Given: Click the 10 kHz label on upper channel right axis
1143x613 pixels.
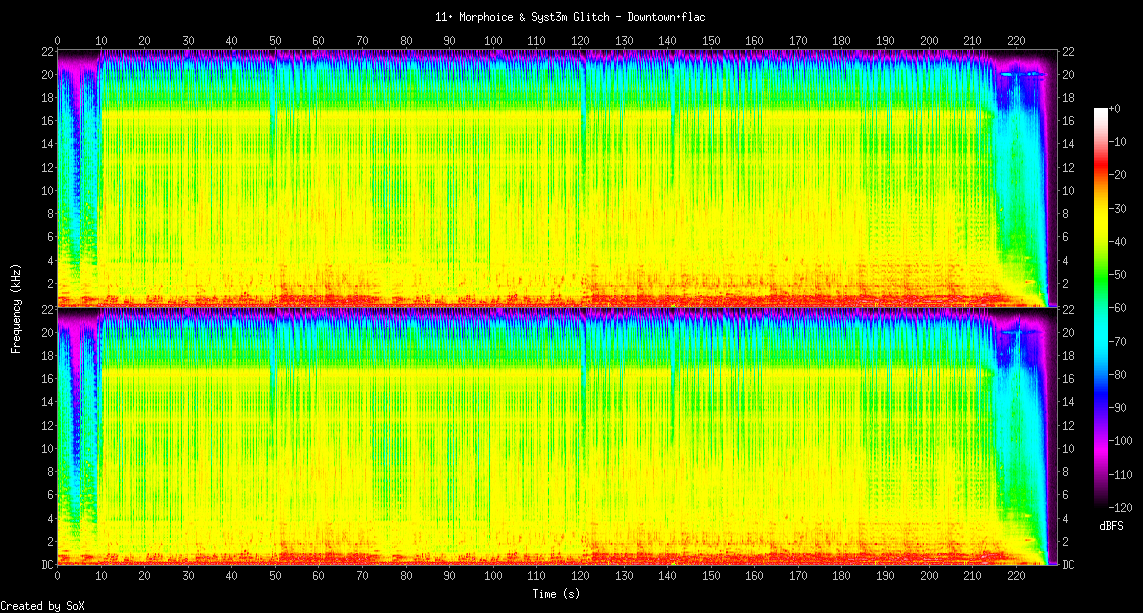Looking at the screenshot, I should pos(1068,190).
